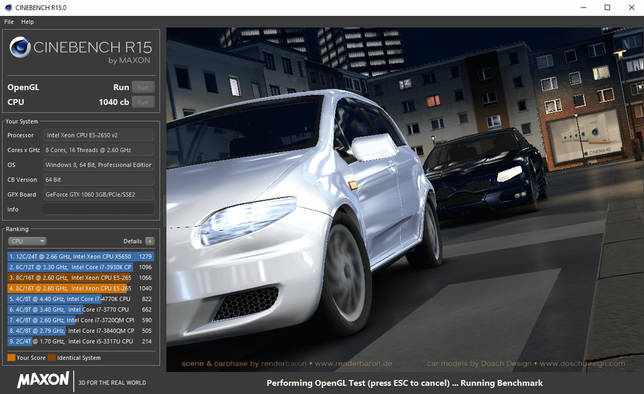
Task: Click the CB Version 64 Bit value
Action: click(x=99, y=180)
